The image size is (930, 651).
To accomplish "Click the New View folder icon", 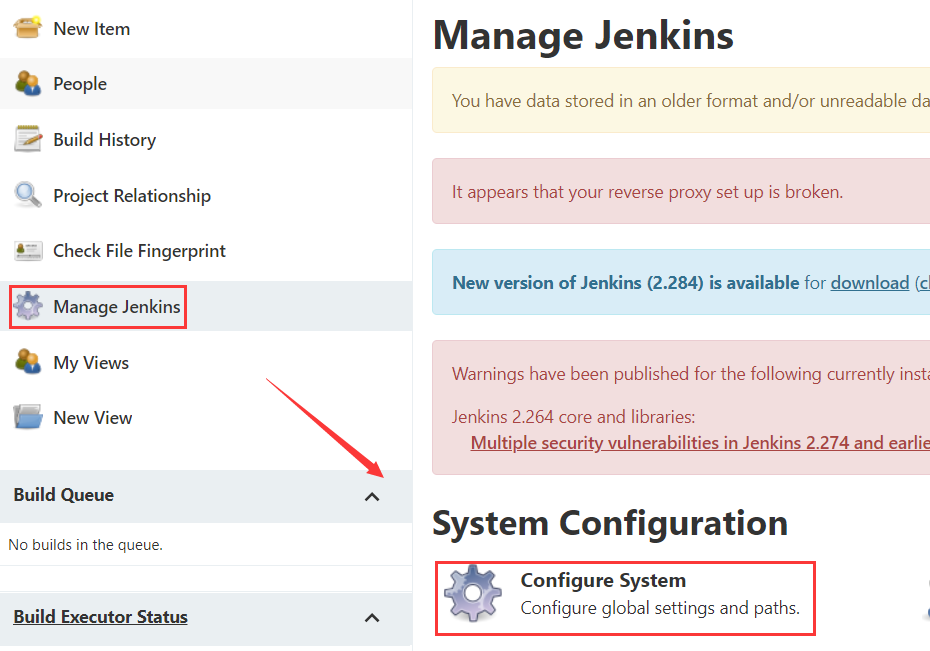I will click(28, 417).
